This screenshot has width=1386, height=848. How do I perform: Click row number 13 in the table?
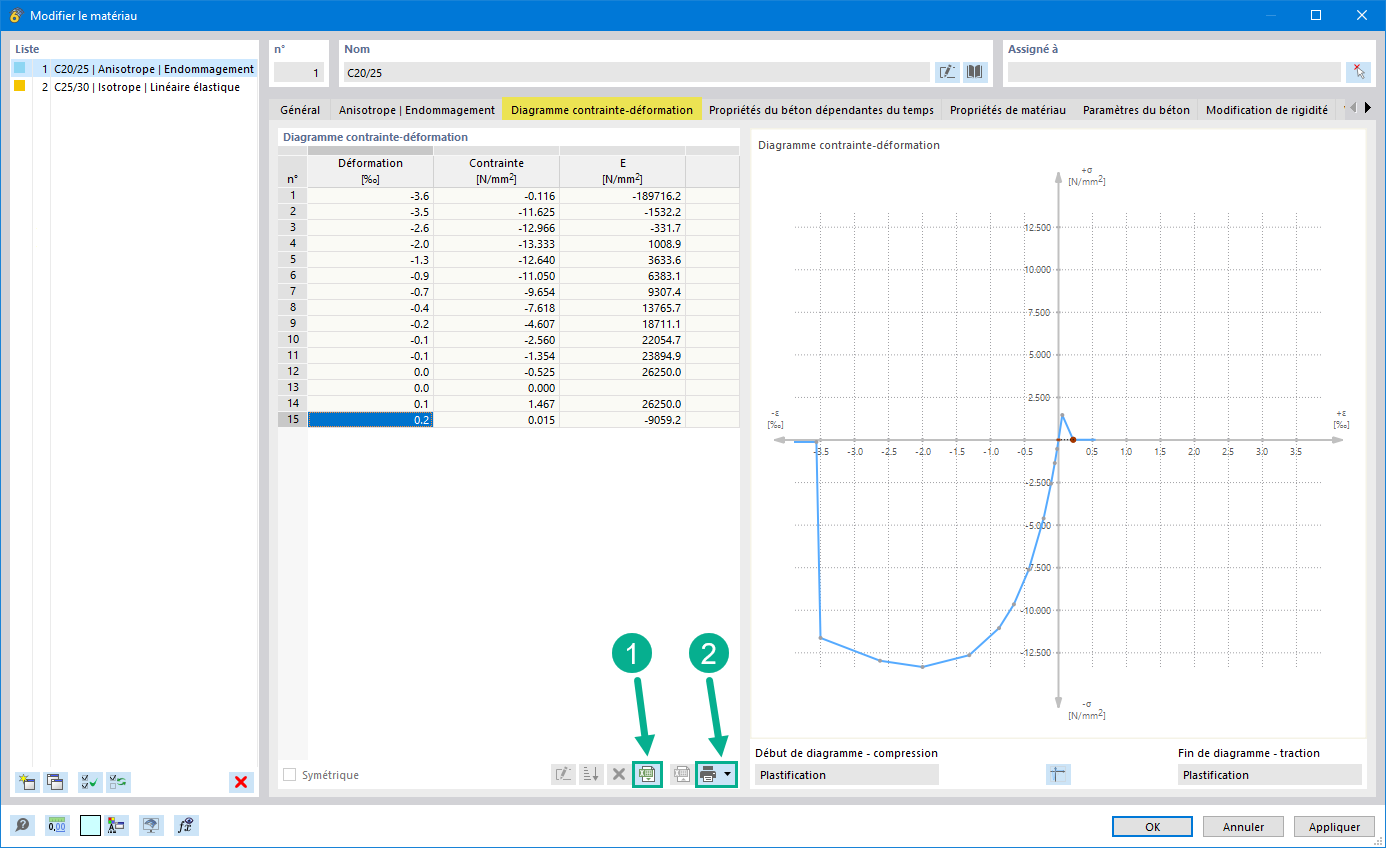pos(292,387)
